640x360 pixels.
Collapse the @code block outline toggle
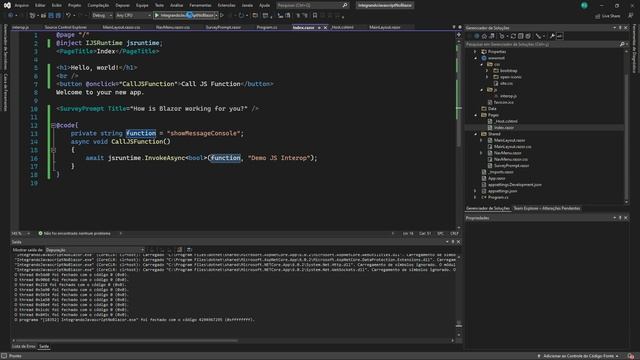click(53, 125)
